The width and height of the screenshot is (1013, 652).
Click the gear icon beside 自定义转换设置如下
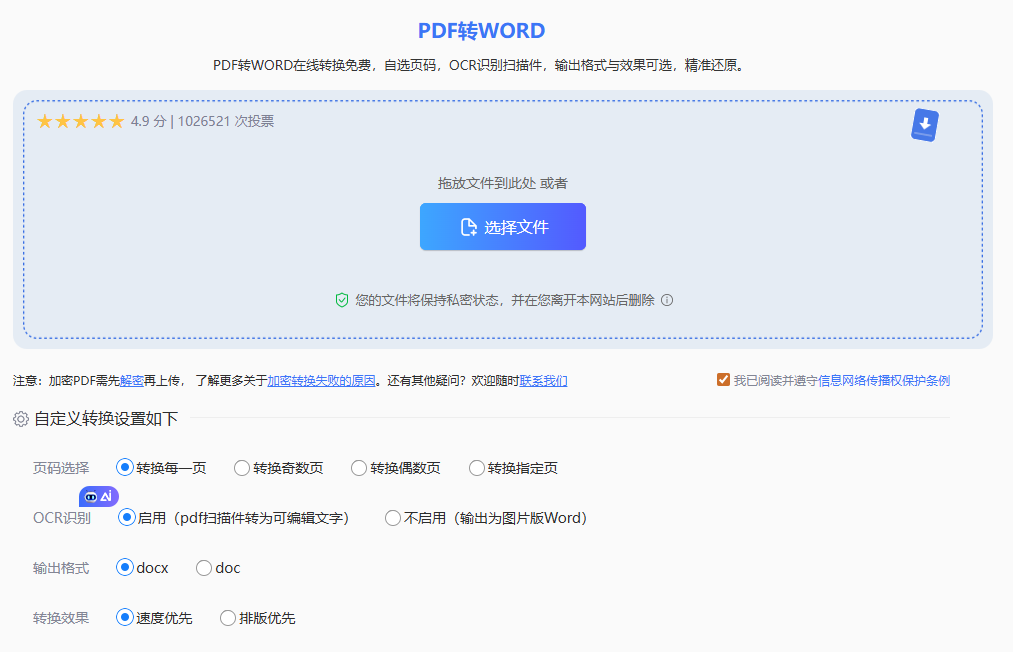tap(20, 419)
